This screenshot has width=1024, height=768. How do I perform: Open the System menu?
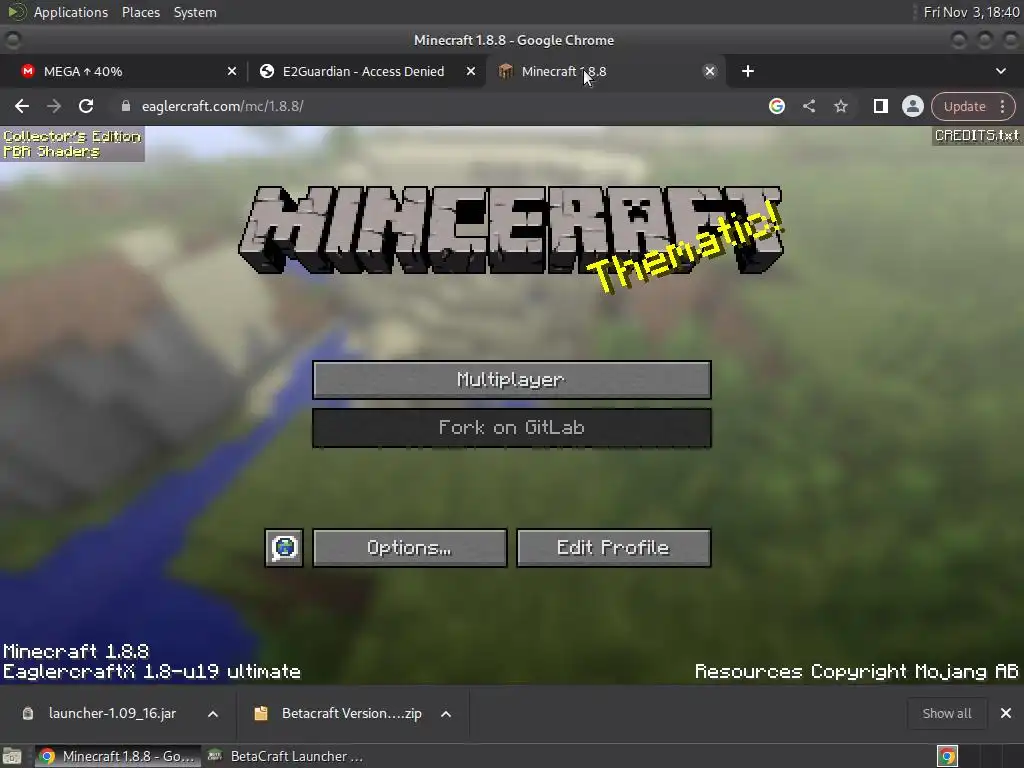coord(195,12)
